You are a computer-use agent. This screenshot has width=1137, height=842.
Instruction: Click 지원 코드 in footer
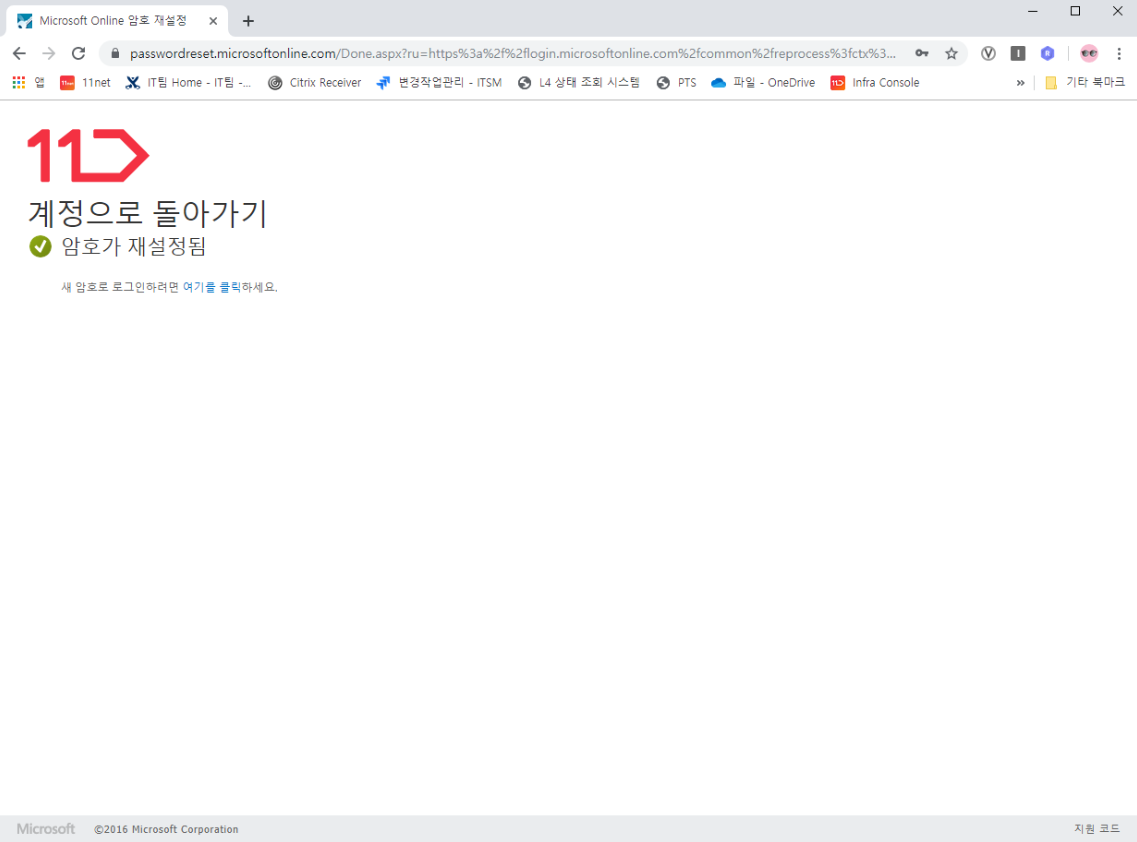(x=1096, y=829)
